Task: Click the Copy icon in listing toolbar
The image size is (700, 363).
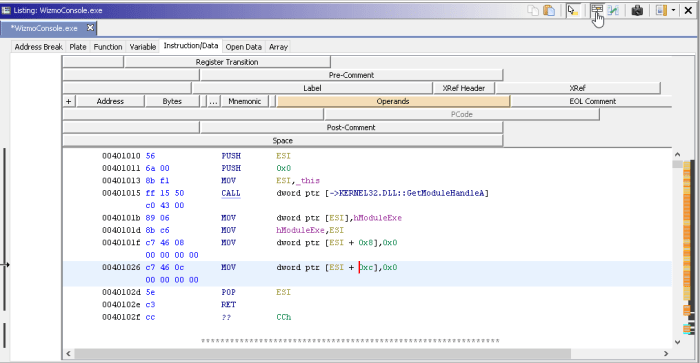Action: (x=533, y=10)
